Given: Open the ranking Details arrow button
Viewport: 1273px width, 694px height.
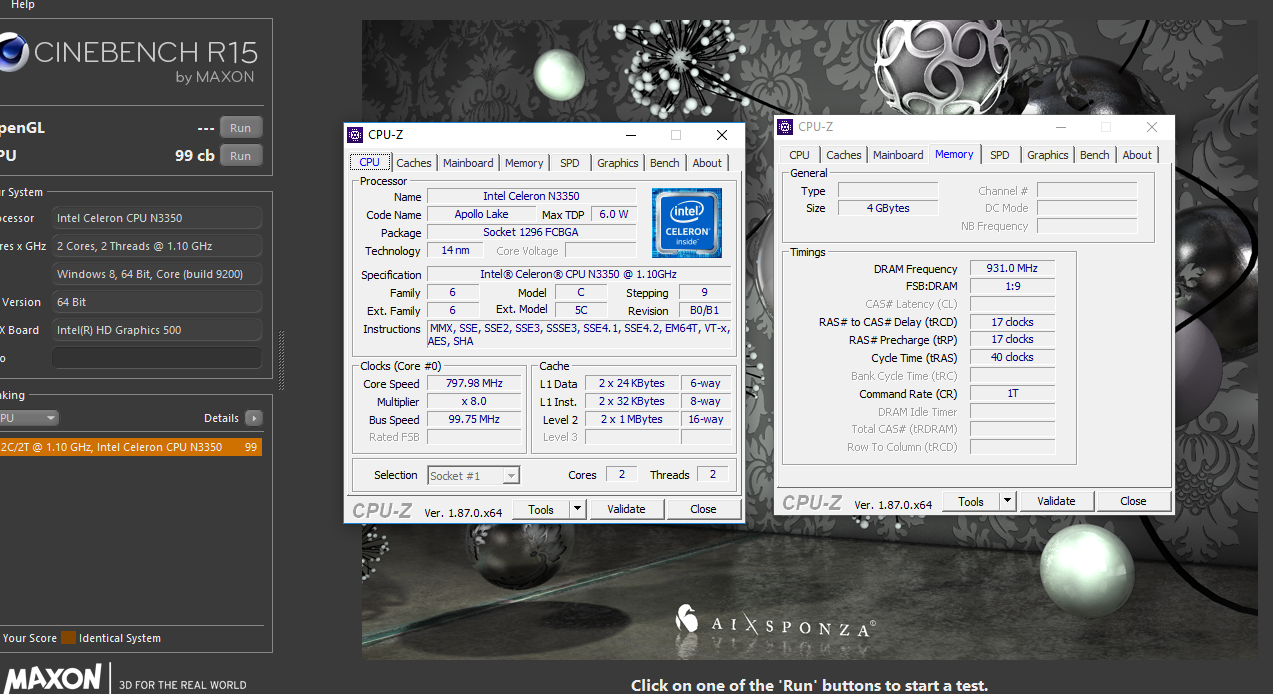Looking at the screenshot, I should (x=253, y=418).
